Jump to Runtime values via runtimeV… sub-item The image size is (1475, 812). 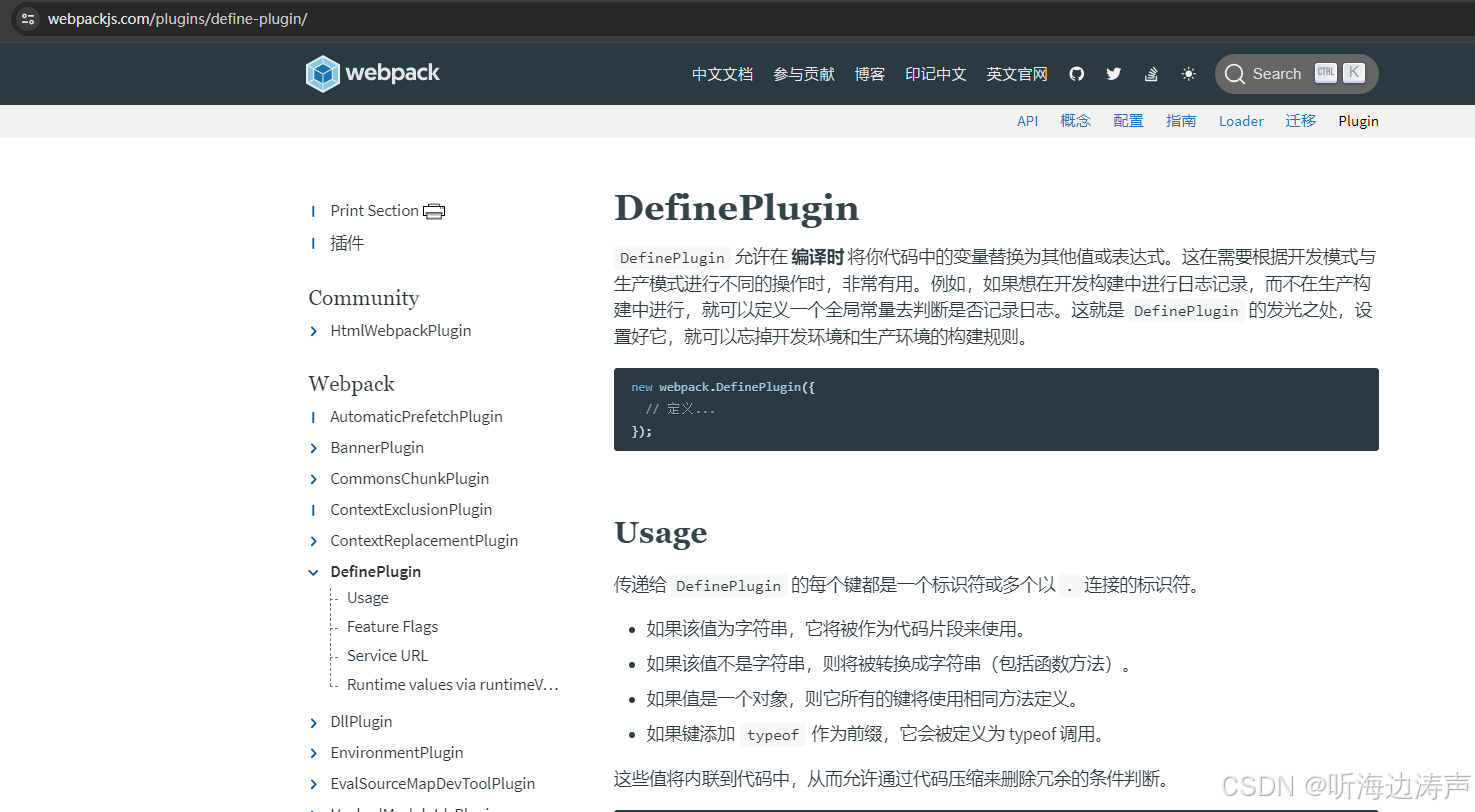(452, 685)
